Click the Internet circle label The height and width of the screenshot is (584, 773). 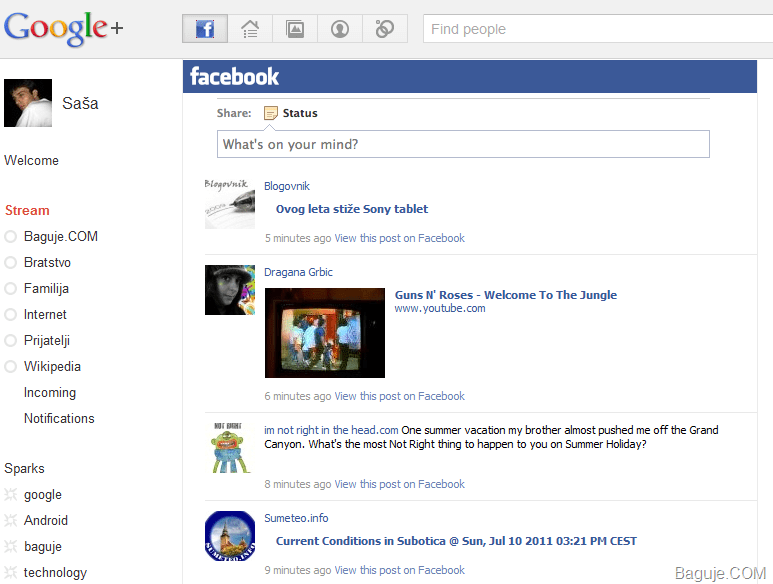45,314
